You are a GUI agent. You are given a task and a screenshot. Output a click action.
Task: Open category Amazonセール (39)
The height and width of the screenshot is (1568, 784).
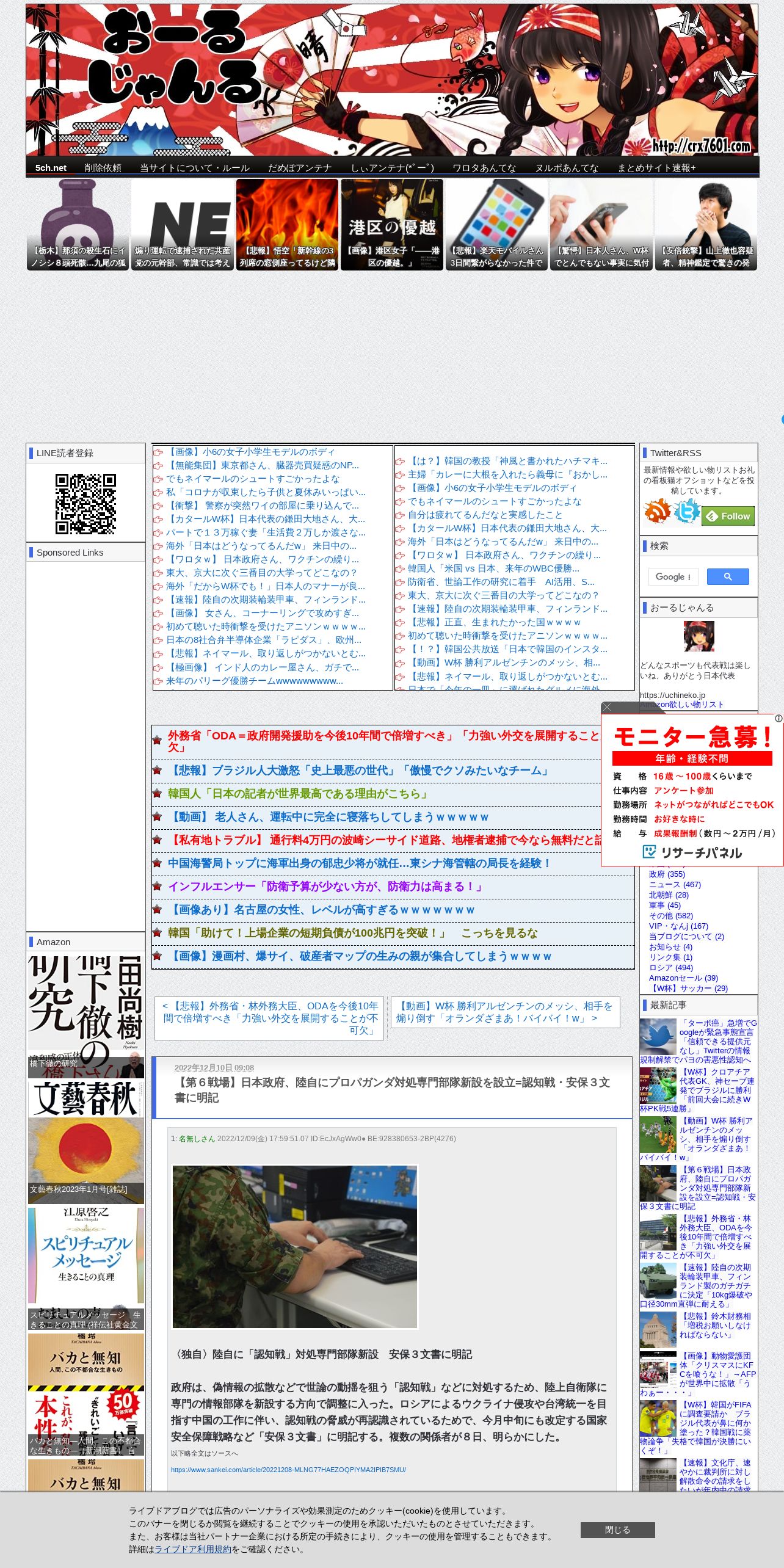683,978
